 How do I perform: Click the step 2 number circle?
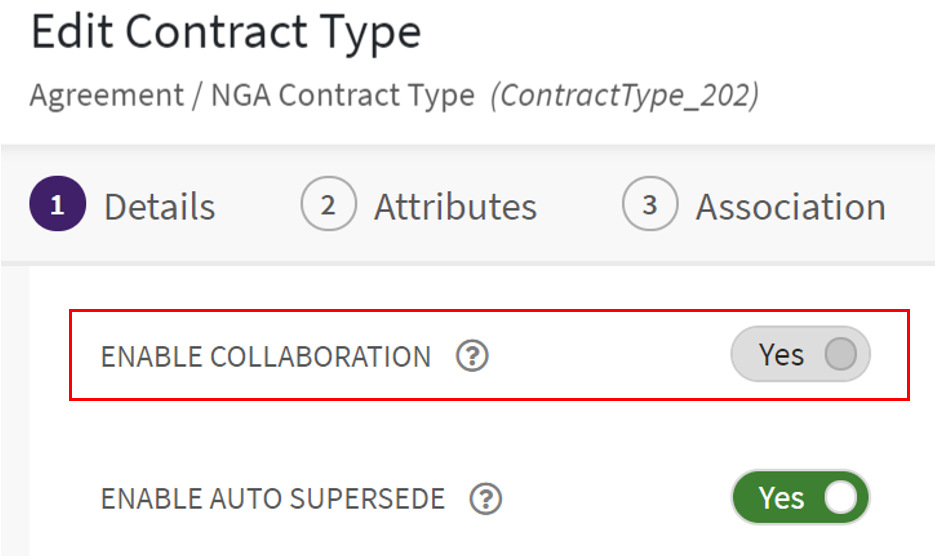(328, 205)
